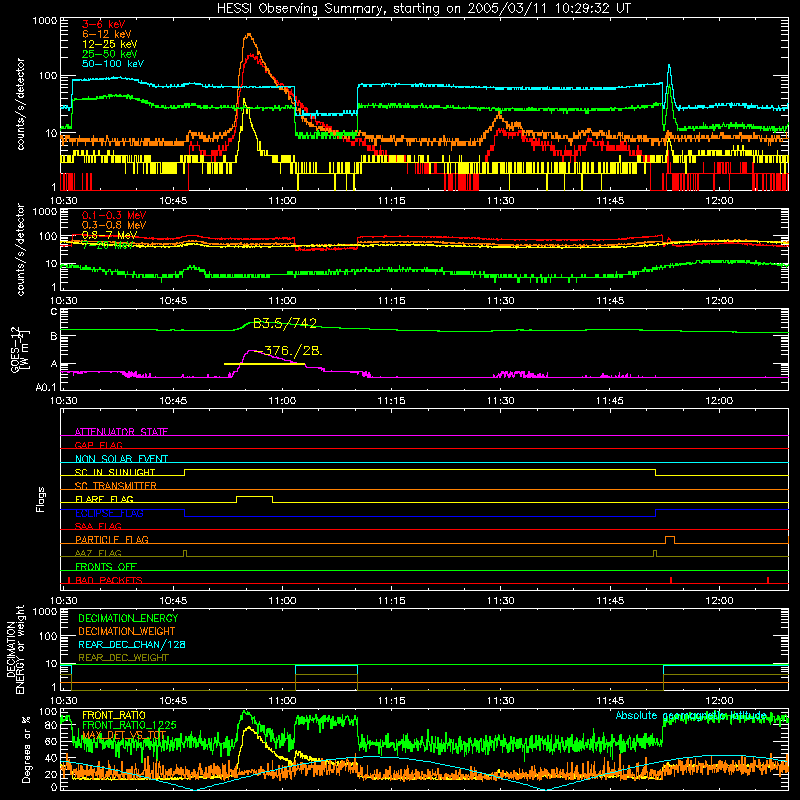800x800 pixels.
Task: Click the 'REAR_DEC_CHAN/128' legend label
Action: click(x=132, y=644)
